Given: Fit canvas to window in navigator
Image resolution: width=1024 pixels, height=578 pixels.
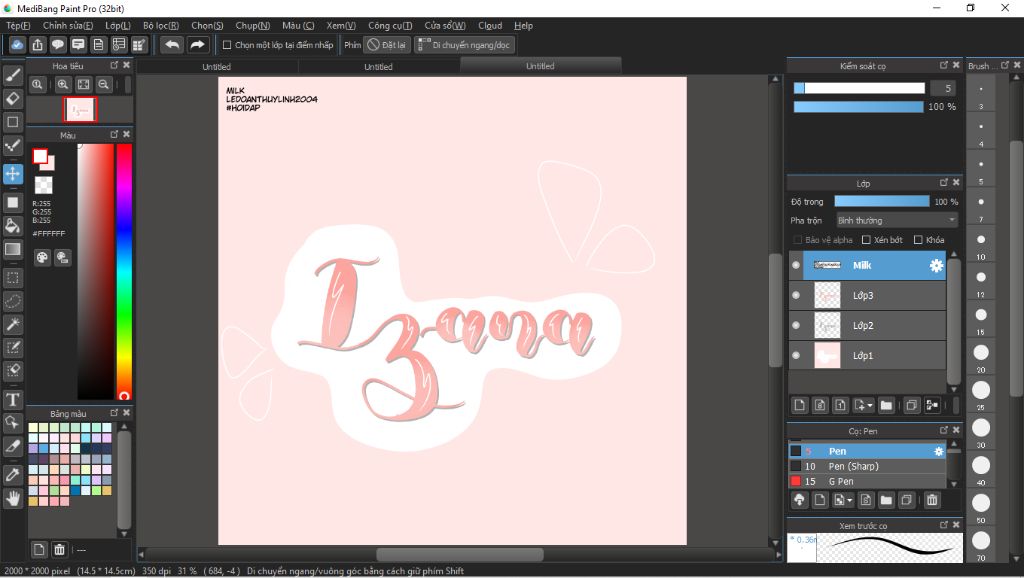Looking at the screenshot, I should pyautogui.click(x=83, y=84).
